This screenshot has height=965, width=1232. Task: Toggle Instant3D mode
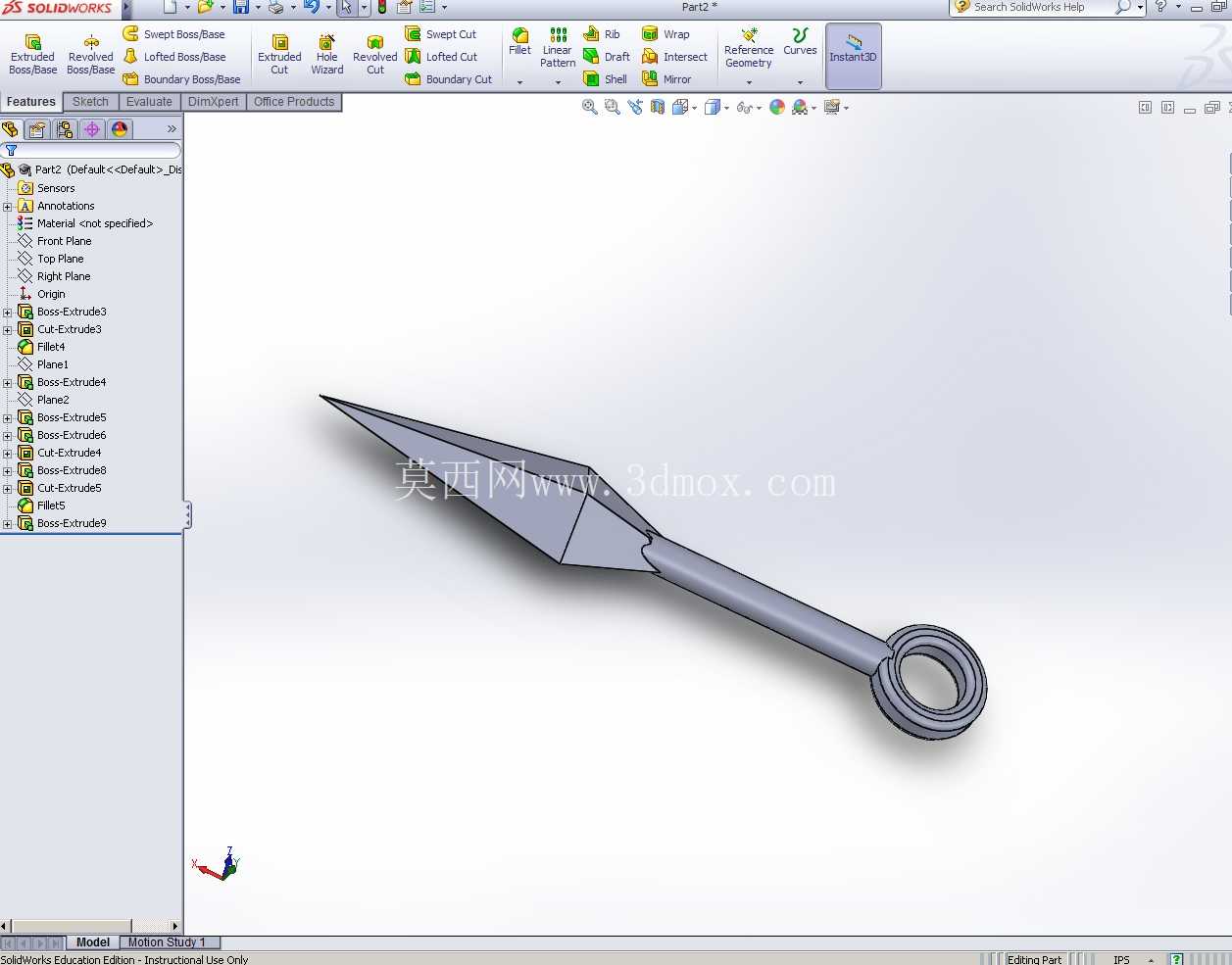tap(853, 56)
